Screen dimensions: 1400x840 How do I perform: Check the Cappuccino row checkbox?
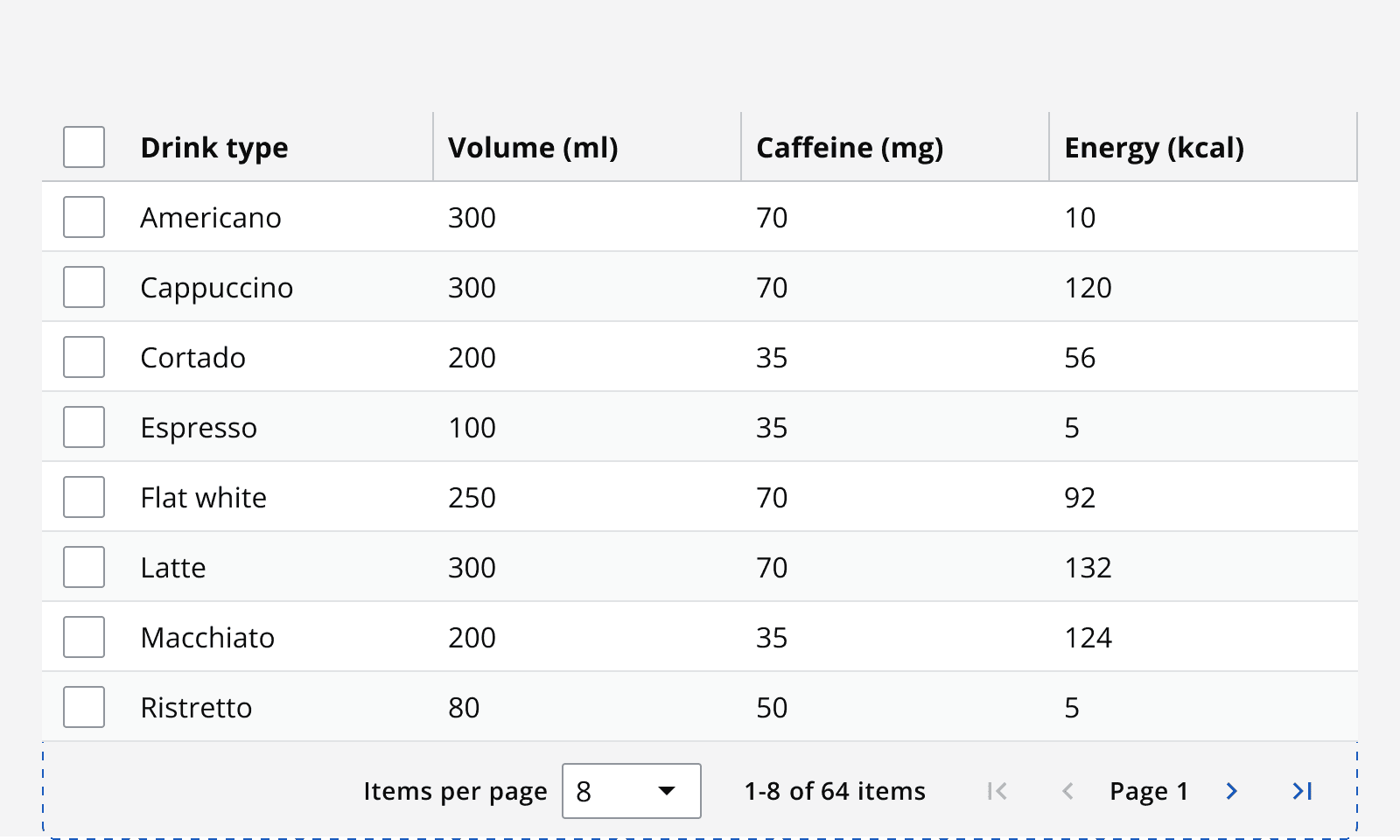[83, 286]
